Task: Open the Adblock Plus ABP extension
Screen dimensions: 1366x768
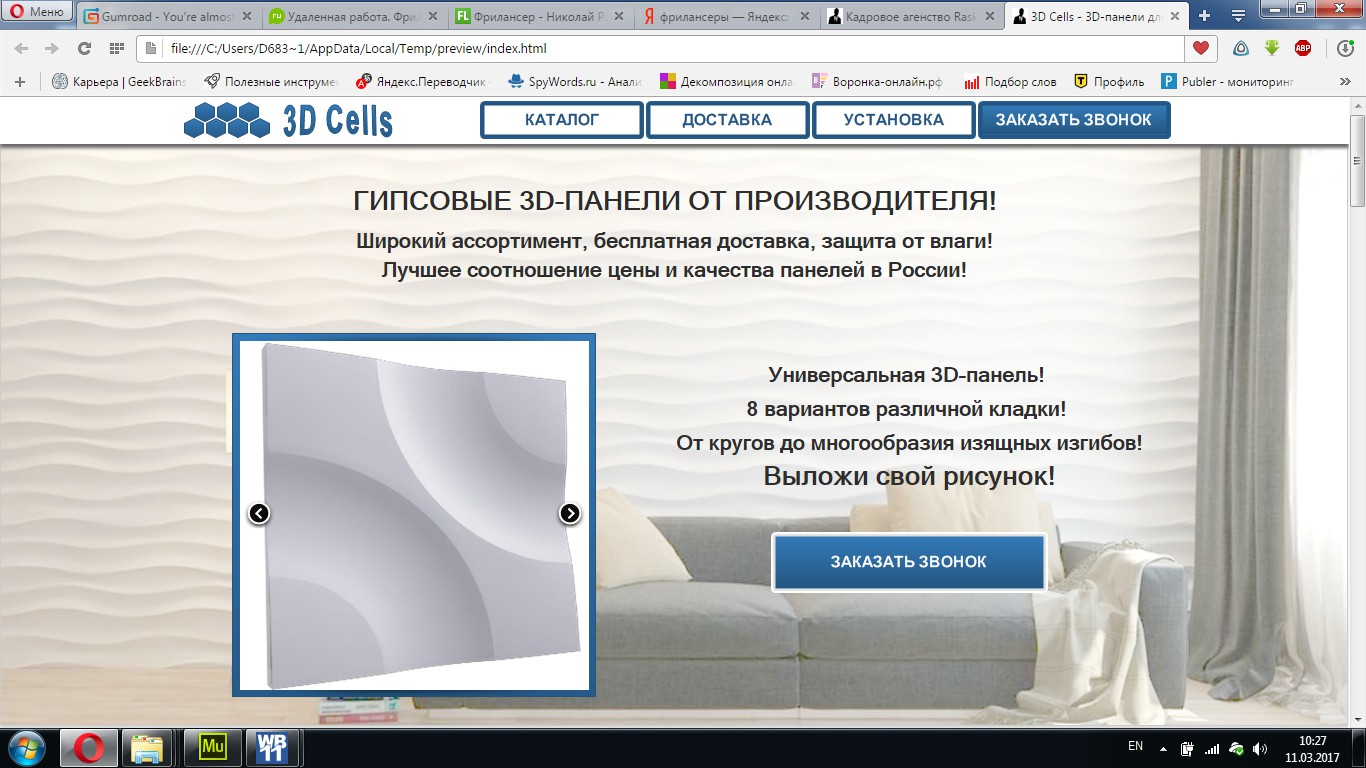Action: [x=1303, y=48]
